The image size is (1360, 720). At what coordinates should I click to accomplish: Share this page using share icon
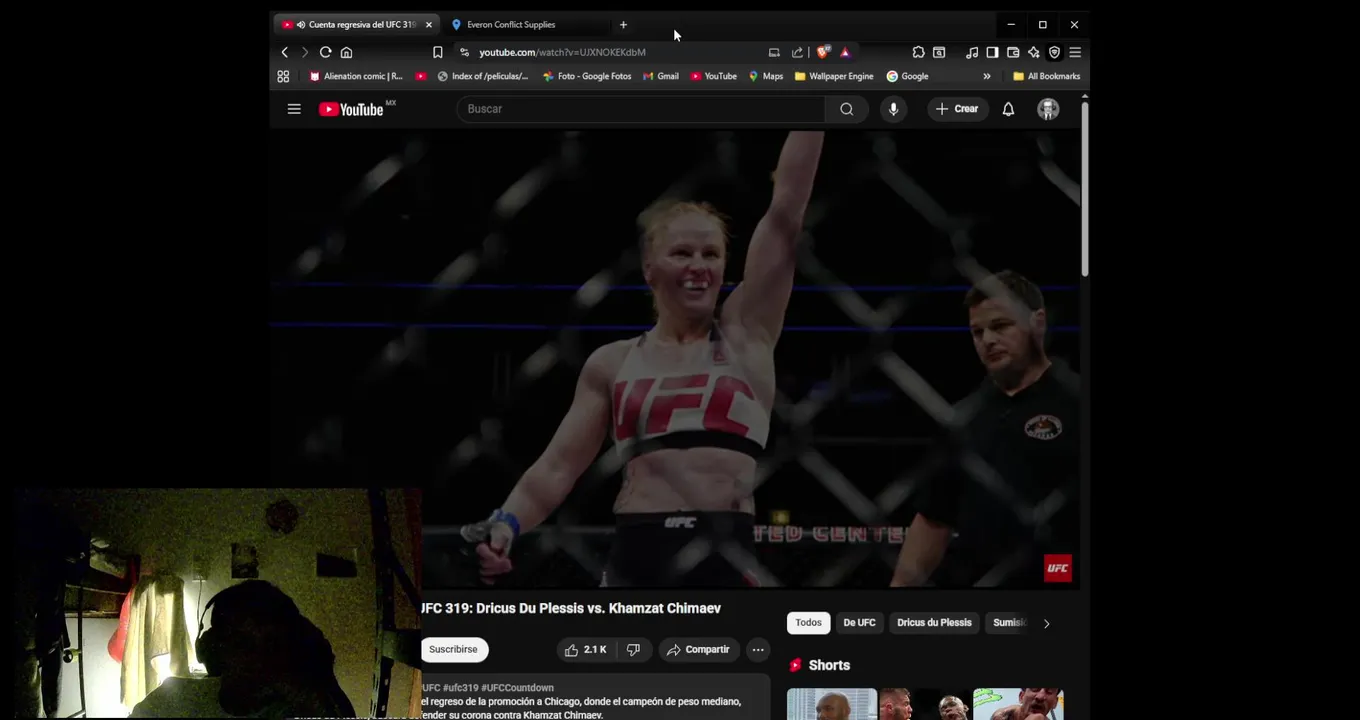(x=797, y=52)
